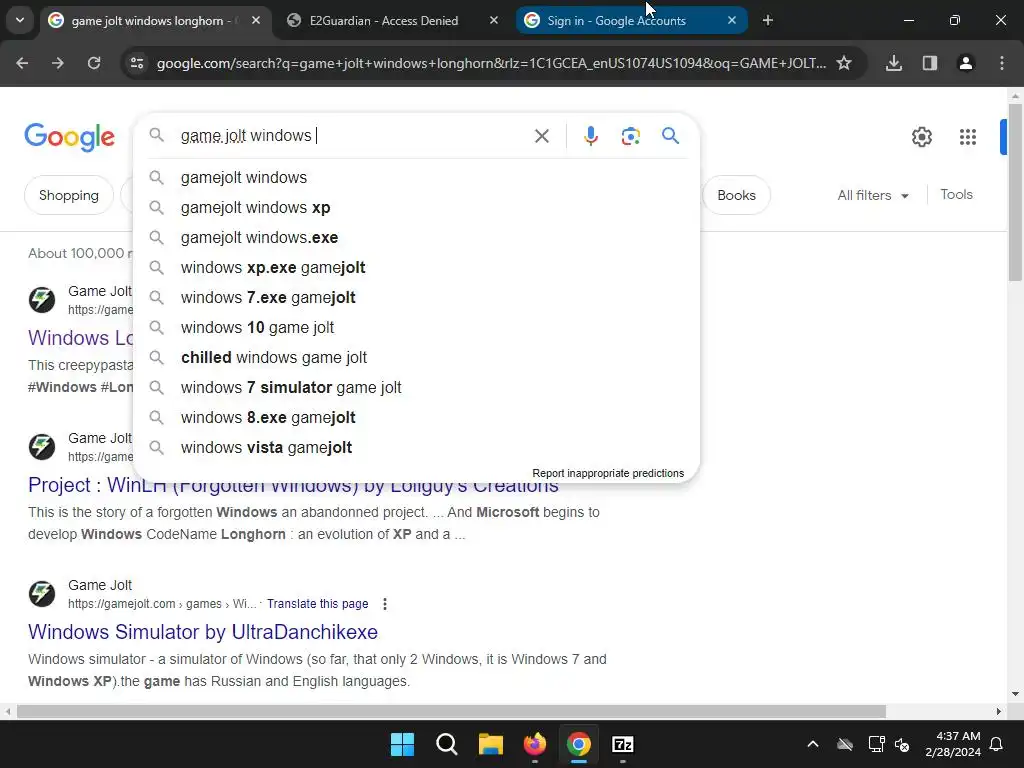Select suggestion windows 7 simulator game jolt
This screenshot has height=768, width=1024.
pos(416,388)
